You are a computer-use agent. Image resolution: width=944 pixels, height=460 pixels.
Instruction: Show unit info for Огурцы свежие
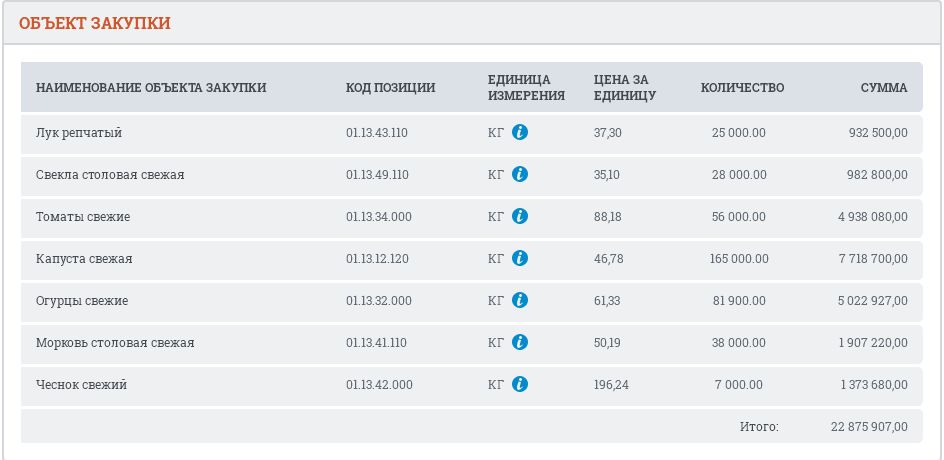[x=520, y=300]
